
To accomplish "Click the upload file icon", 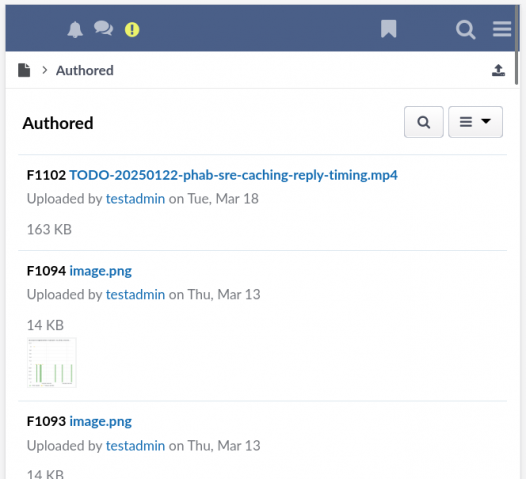I will pyautogui.click(x=498, y=70).
